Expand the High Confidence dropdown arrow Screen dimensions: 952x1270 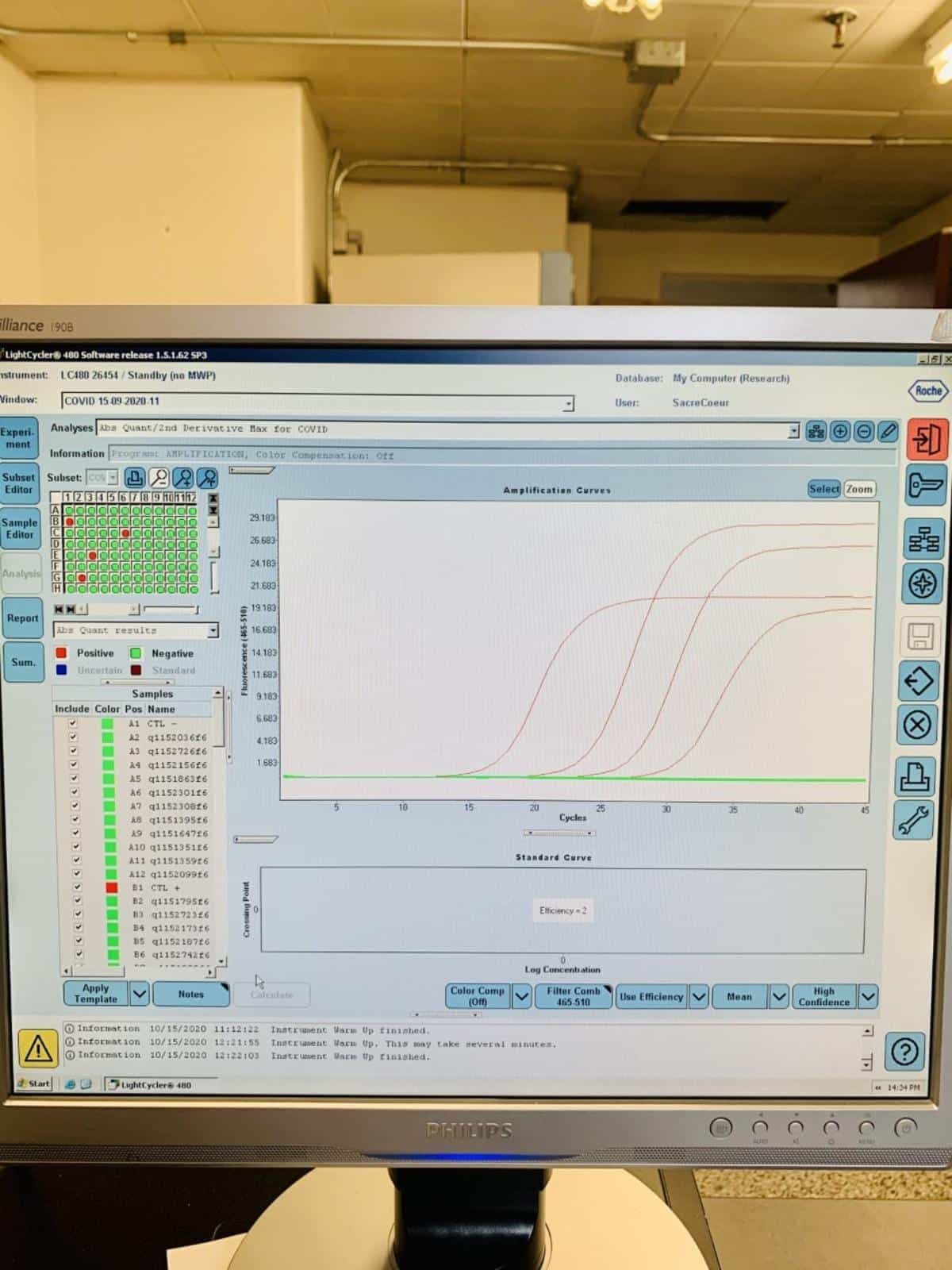click(869, 996)
